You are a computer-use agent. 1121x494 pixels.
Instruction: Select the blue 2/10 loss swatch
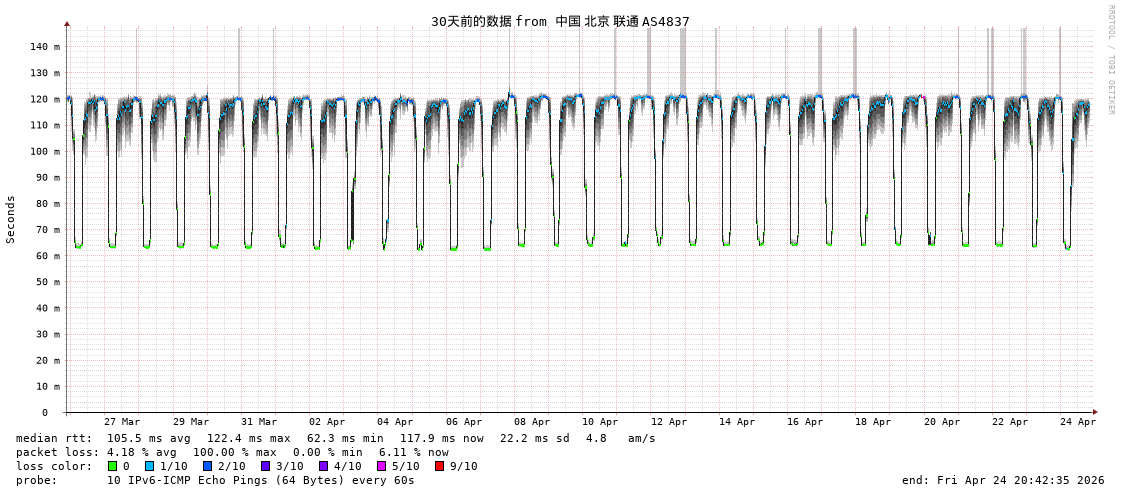(207, 466)
